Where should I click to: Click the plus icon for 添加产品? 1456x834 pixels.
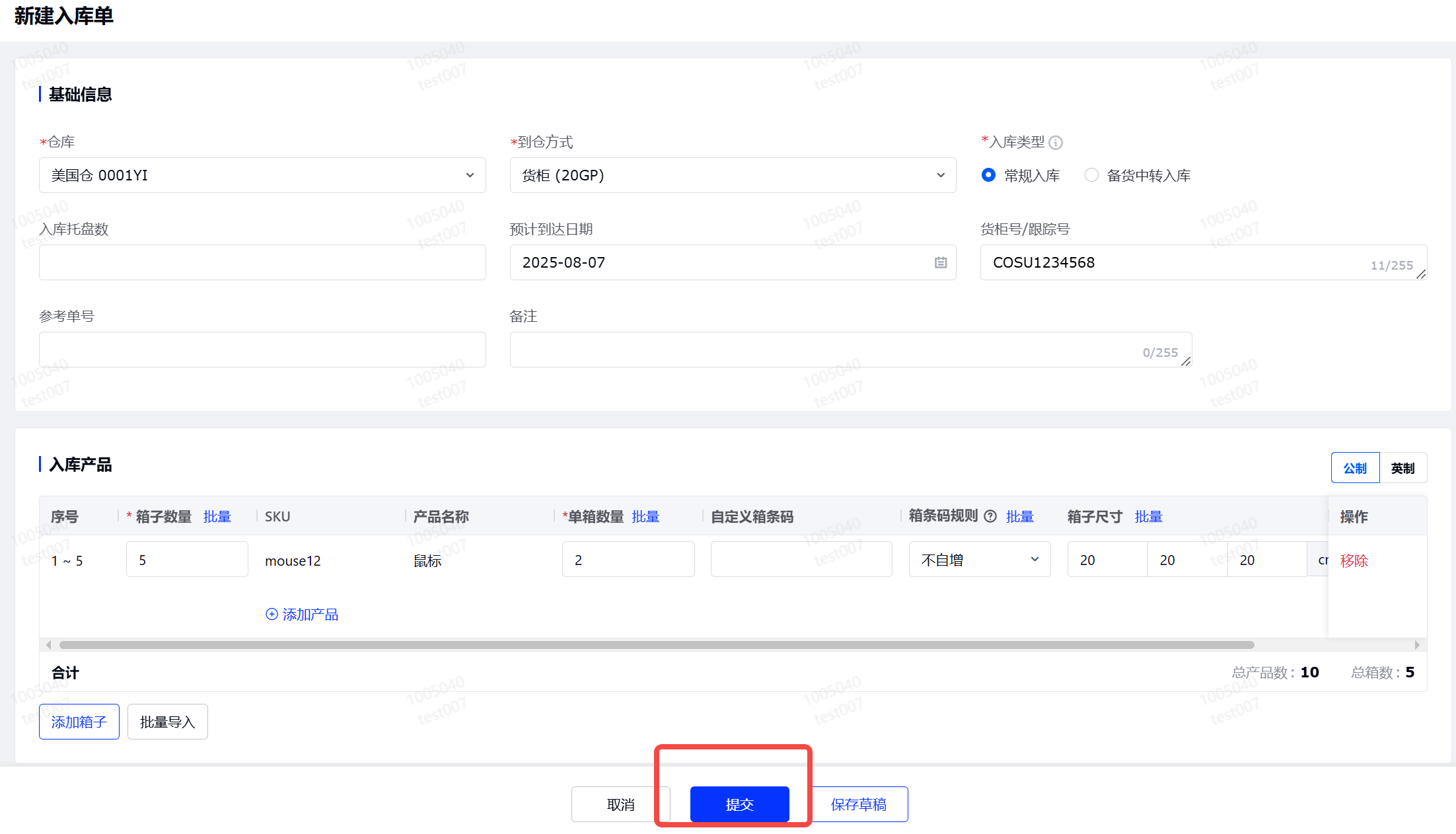[272, 614]
